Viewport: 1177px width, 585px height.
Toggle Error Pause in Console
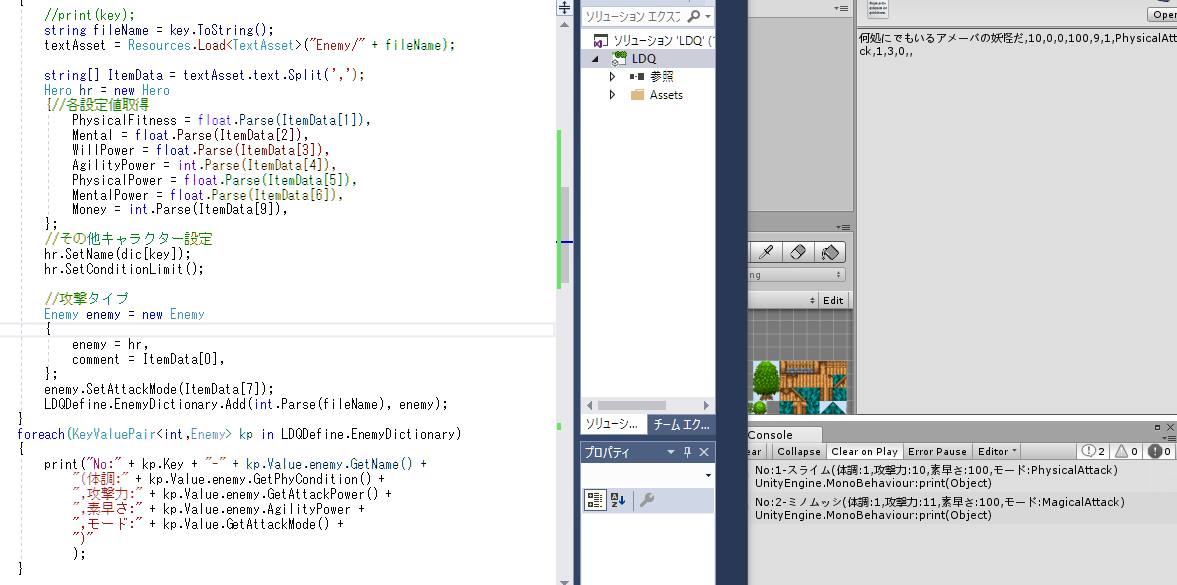(937, 451)
